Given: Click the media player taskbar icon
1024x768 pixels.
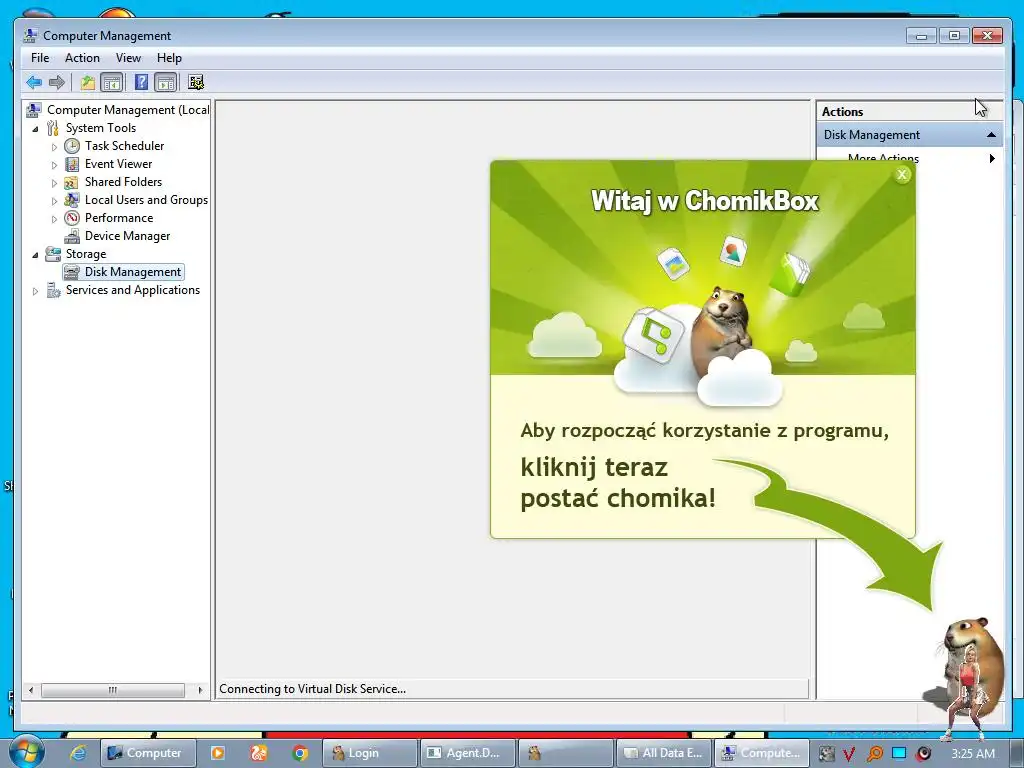Looking at the screenshot, I should (217, 753).
